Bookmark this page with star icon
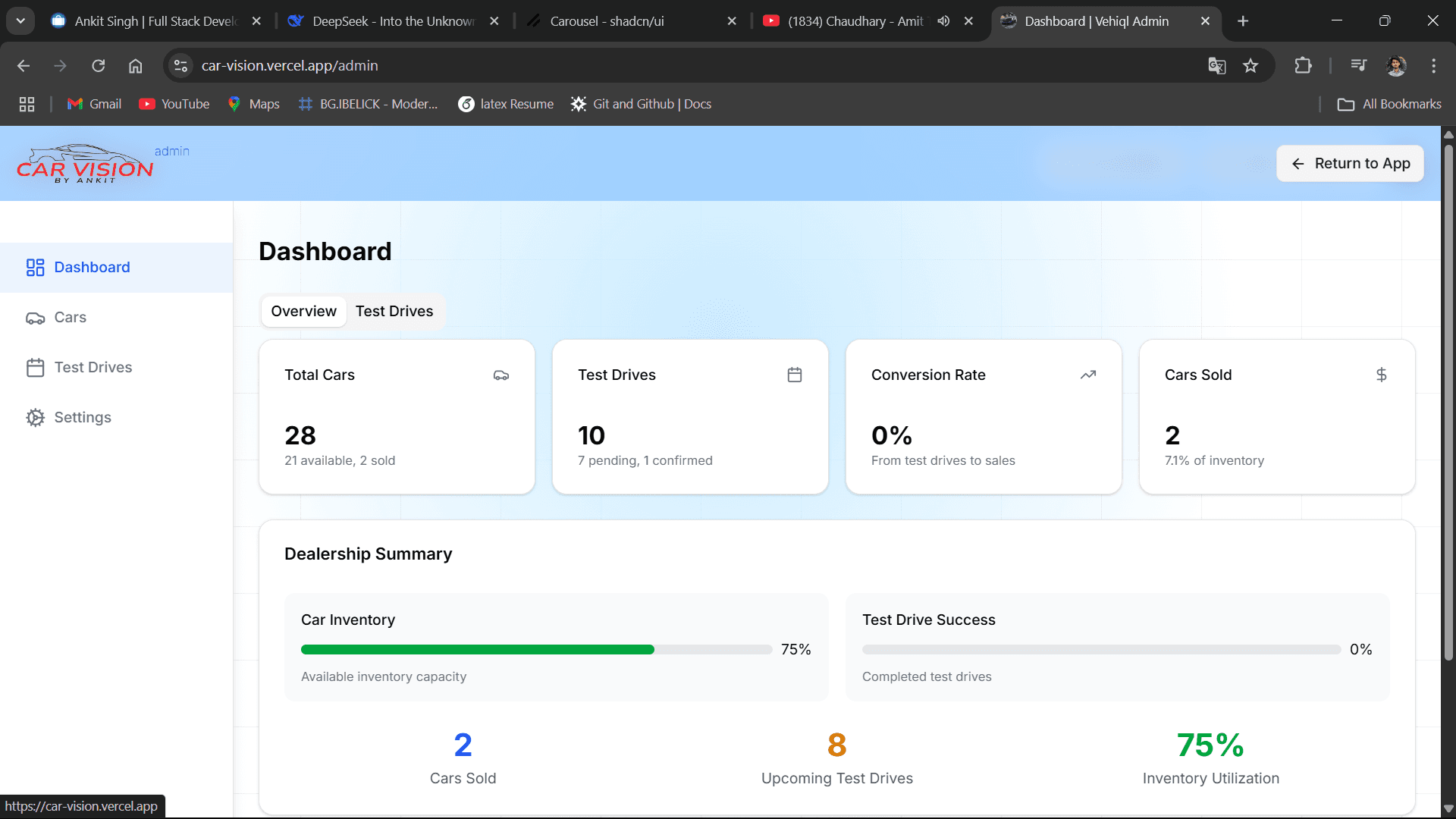The image size is (1456, 819). point(1250,66)
